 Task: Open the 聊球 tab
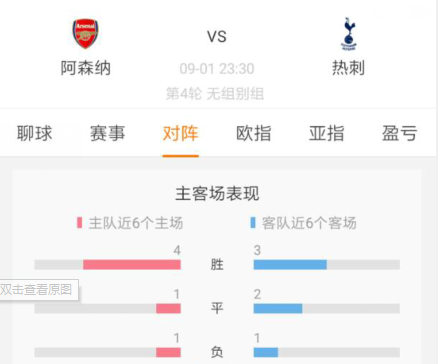pyautogui.click(x=35, y=133)
